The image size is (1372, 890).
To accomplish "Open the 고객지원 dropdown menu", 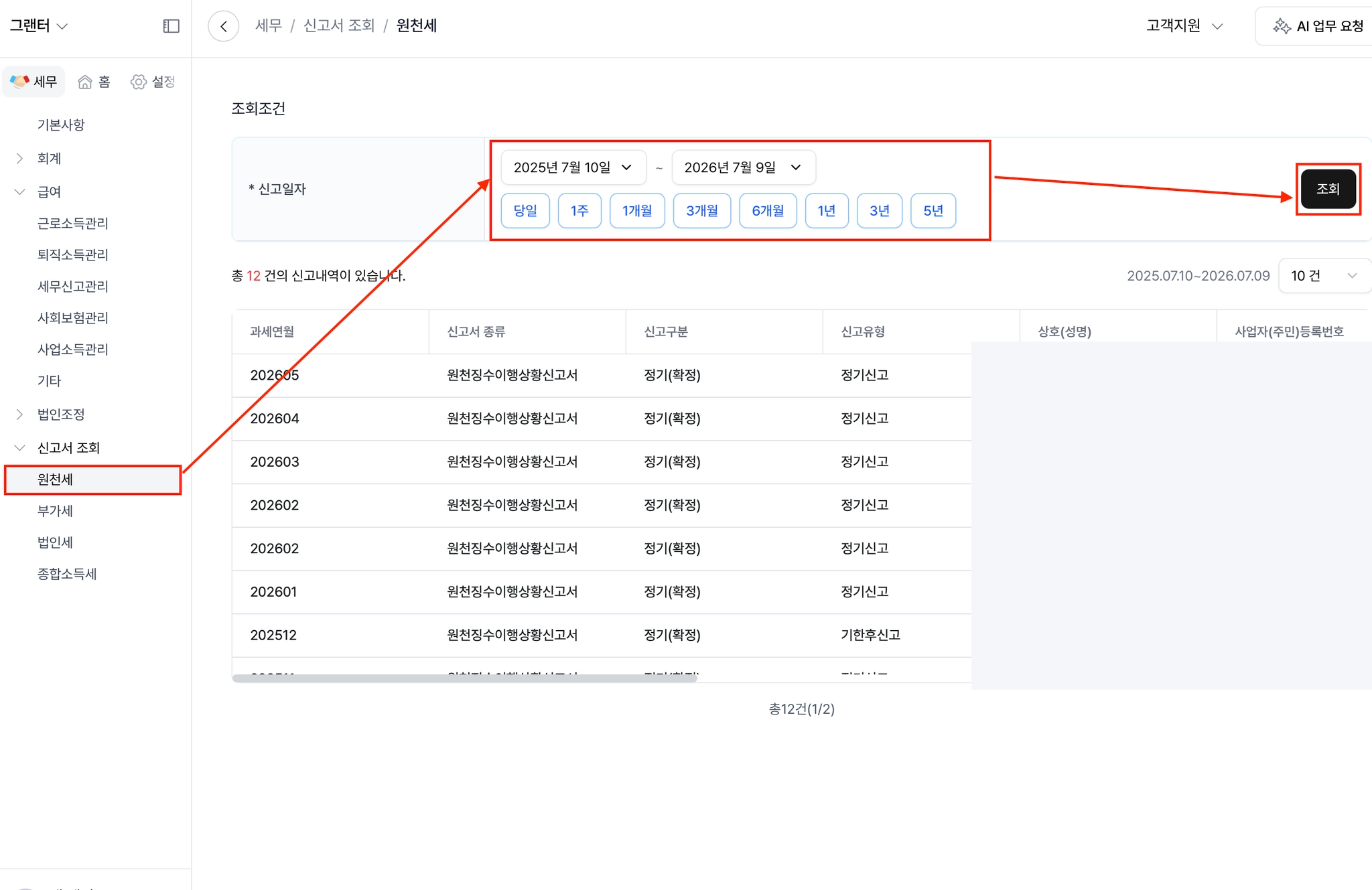I will (x=1184, y=26).
